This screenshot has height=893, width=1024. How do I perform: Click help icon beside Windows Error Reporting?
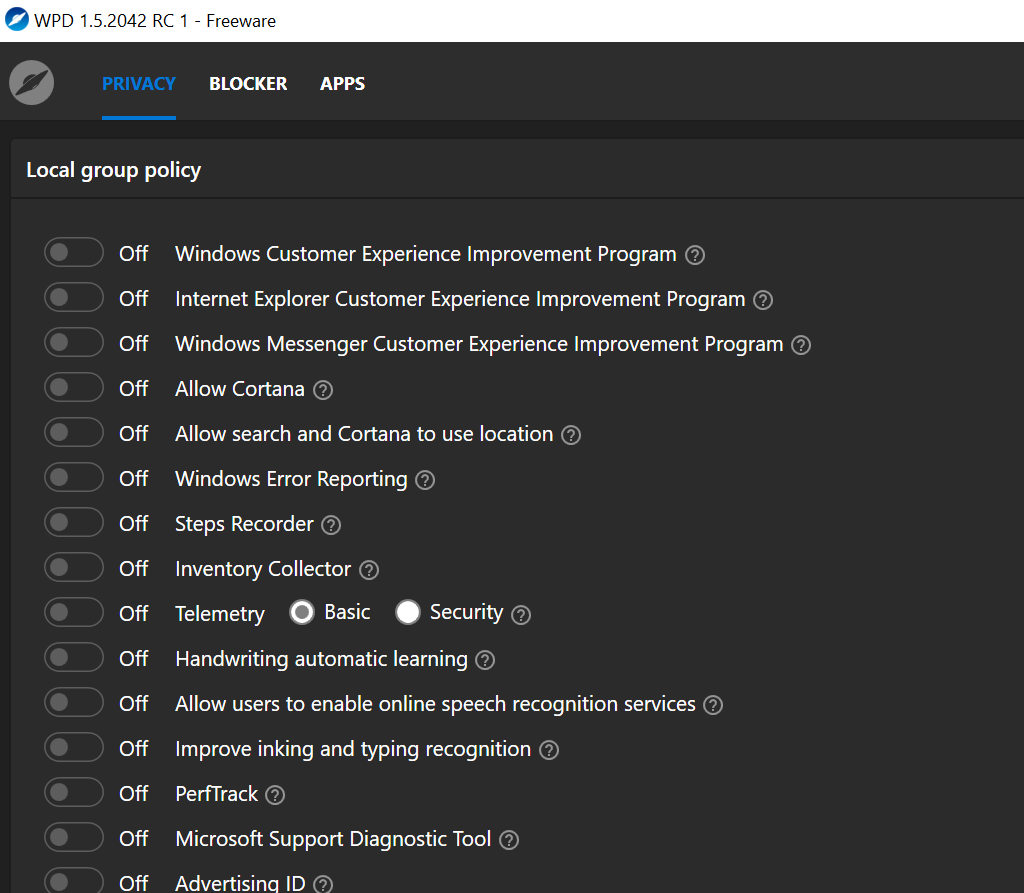pyautogui.click(x=425, y=480)
